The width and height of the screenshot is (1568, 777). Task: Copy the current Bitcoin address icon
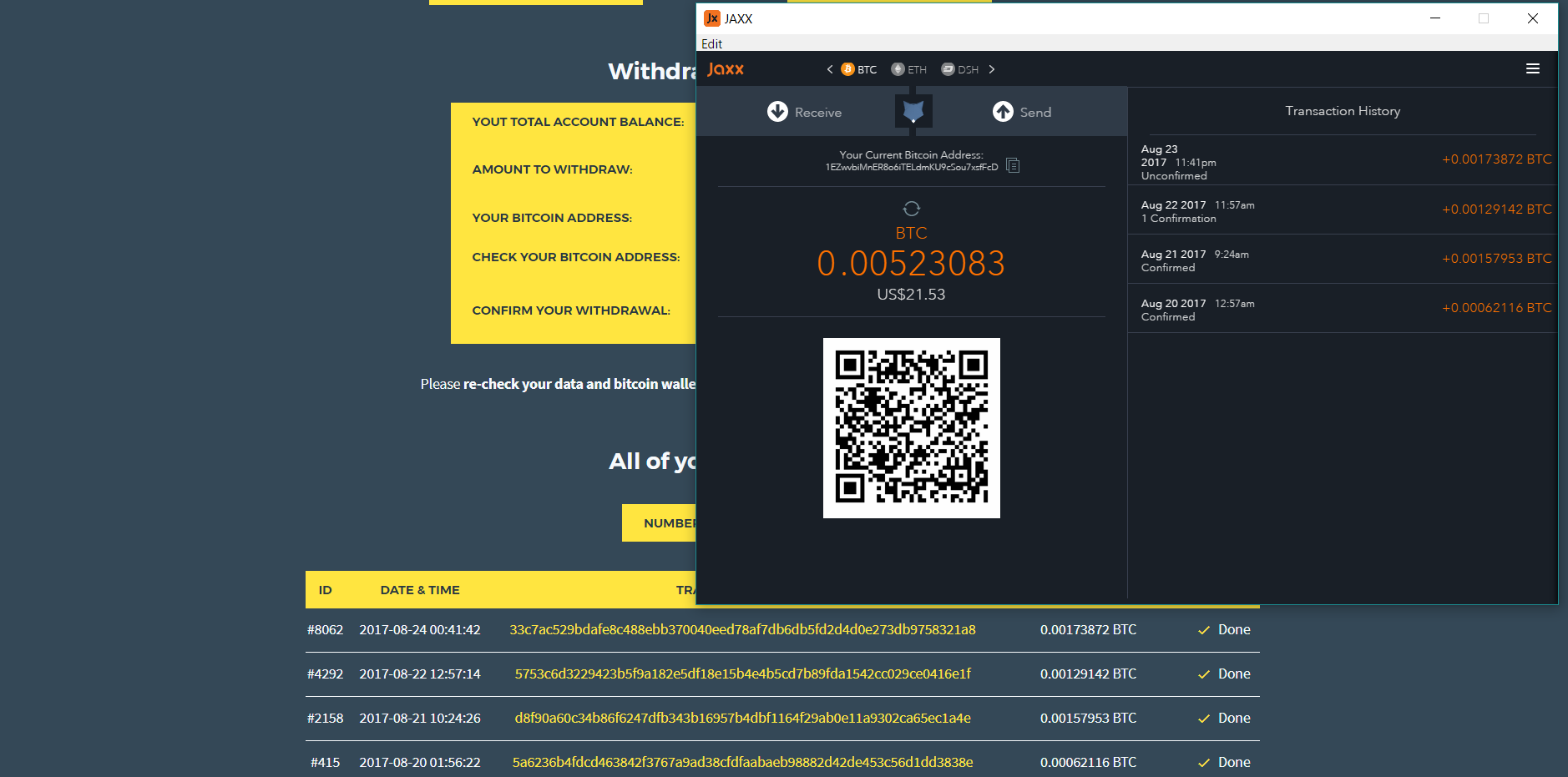pyautogui.click(x=1013, y=165)
